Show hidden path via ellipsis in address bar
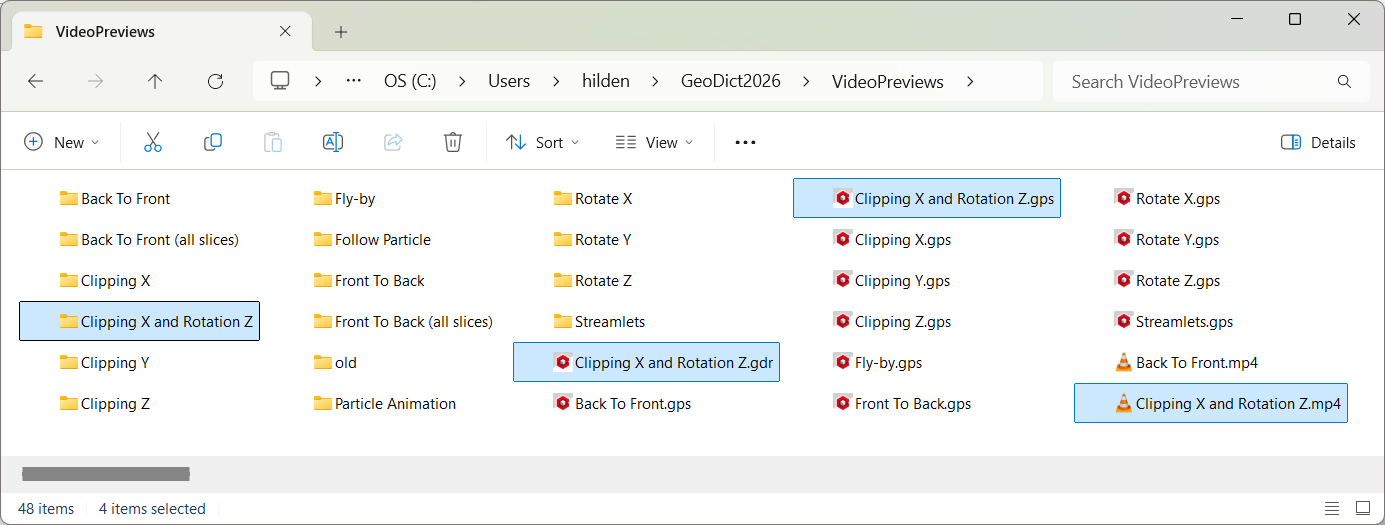This screenshot has width=1385, height=525. (x=353, y=82)
